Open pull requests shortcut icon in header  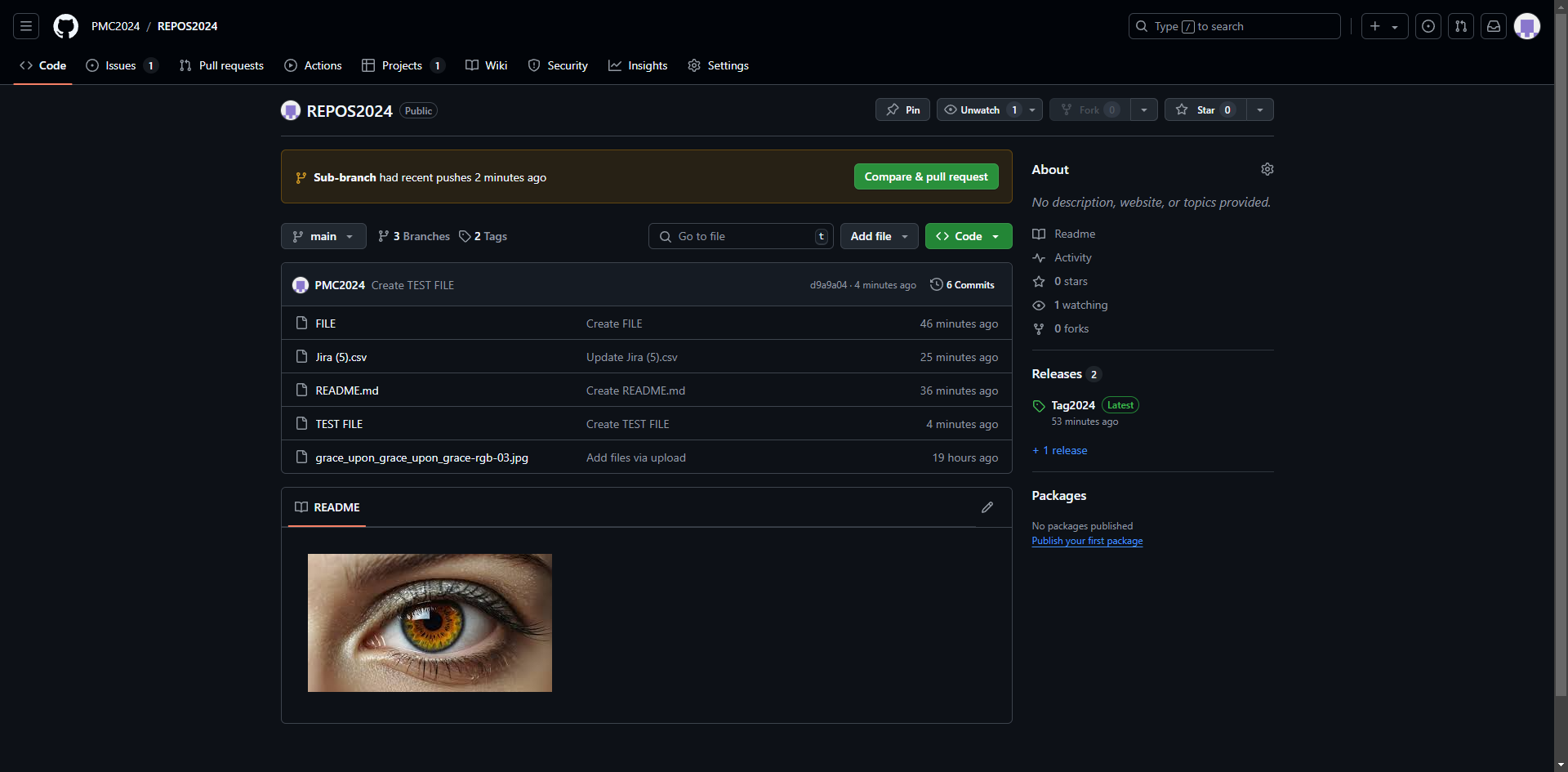(x=1460, y=26)
